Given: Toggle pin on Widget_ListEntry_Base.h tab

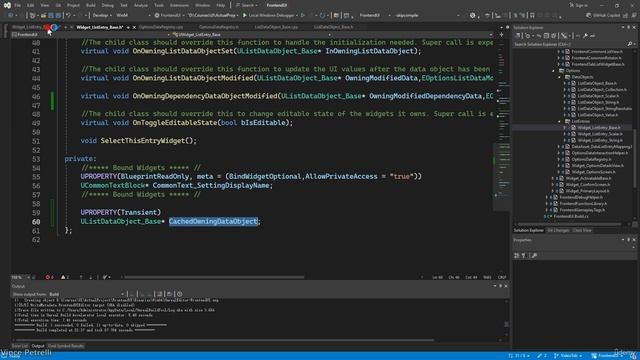Looking at the screenshot, I should point(128,27).
